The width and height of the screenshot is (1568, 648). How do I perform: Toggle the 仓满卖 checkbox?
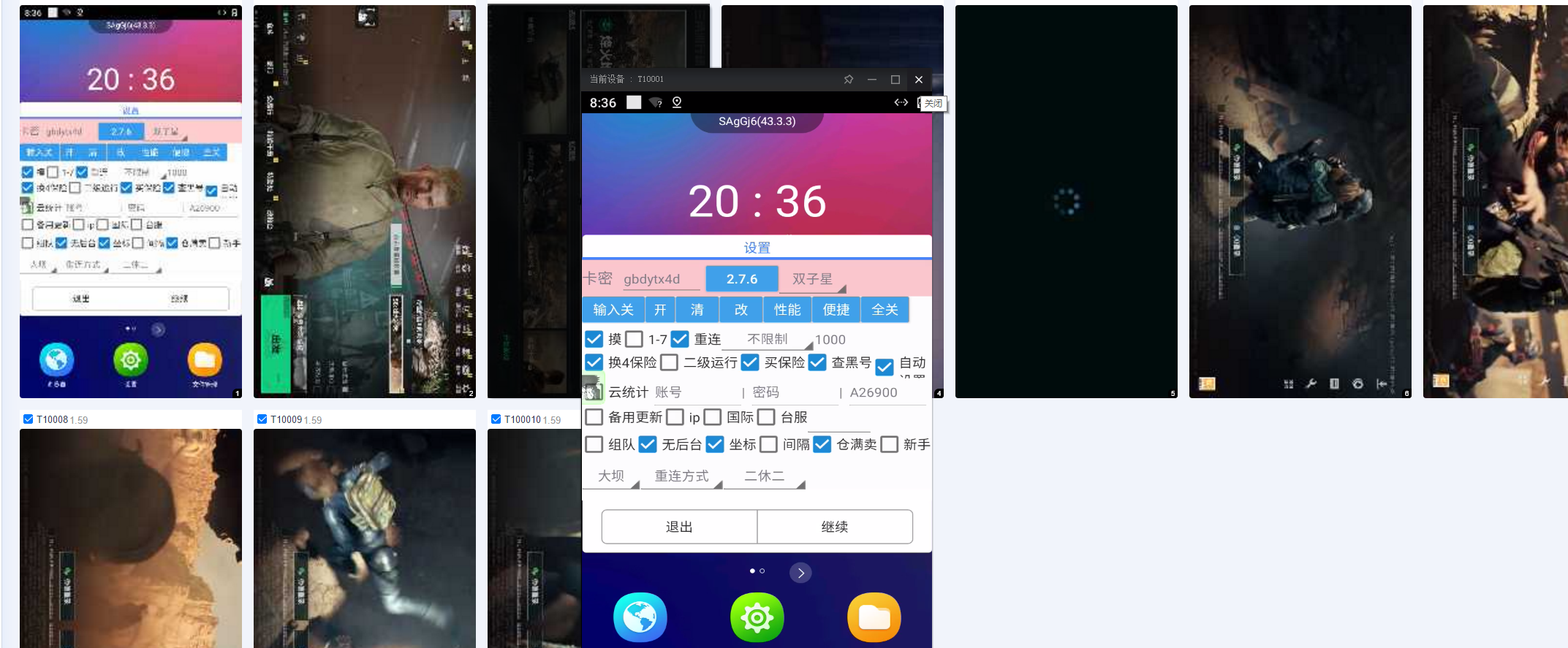[822, 444]
